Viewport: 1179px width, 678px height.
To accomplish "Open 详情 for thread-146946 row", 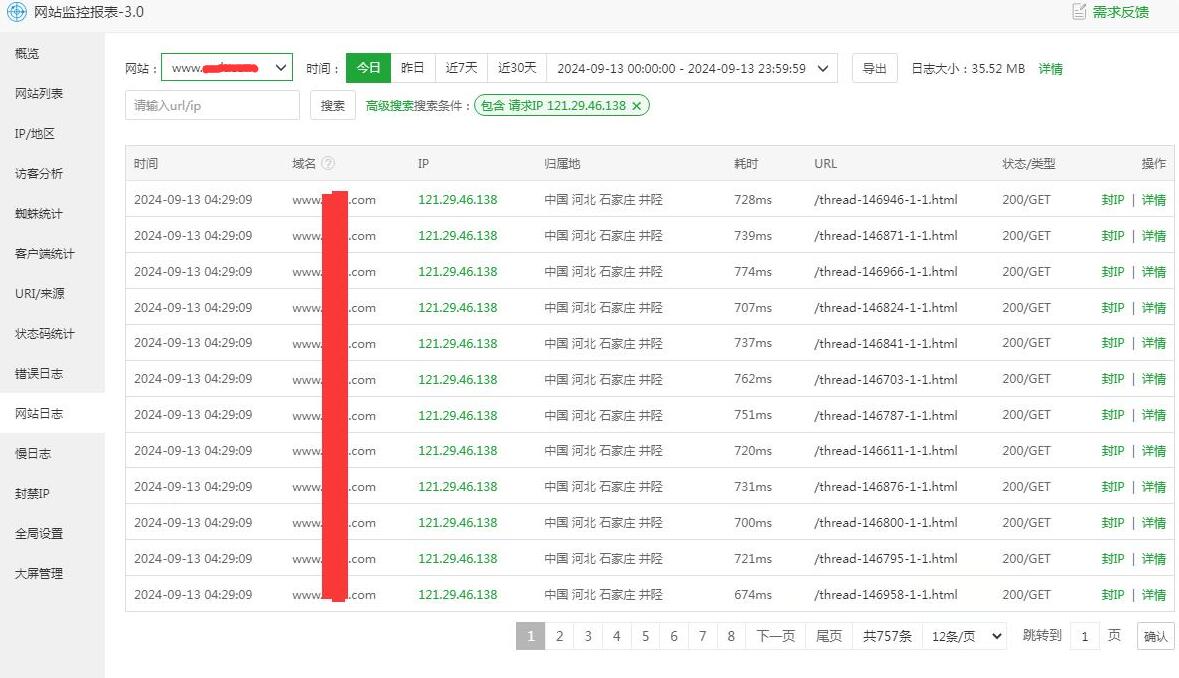I will [x=1153, y=200].
